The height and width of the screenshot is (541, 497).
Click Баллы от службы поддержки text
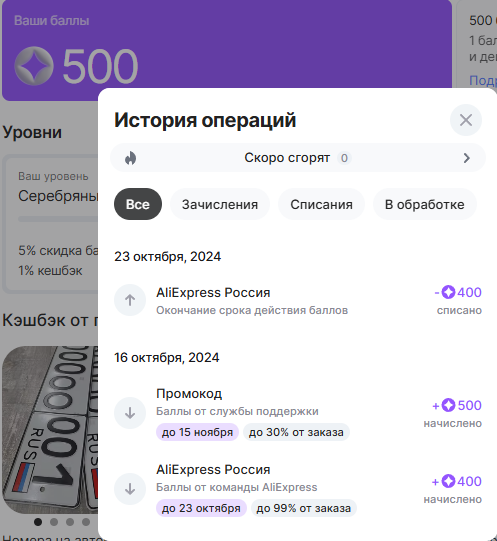coord(237,411)
